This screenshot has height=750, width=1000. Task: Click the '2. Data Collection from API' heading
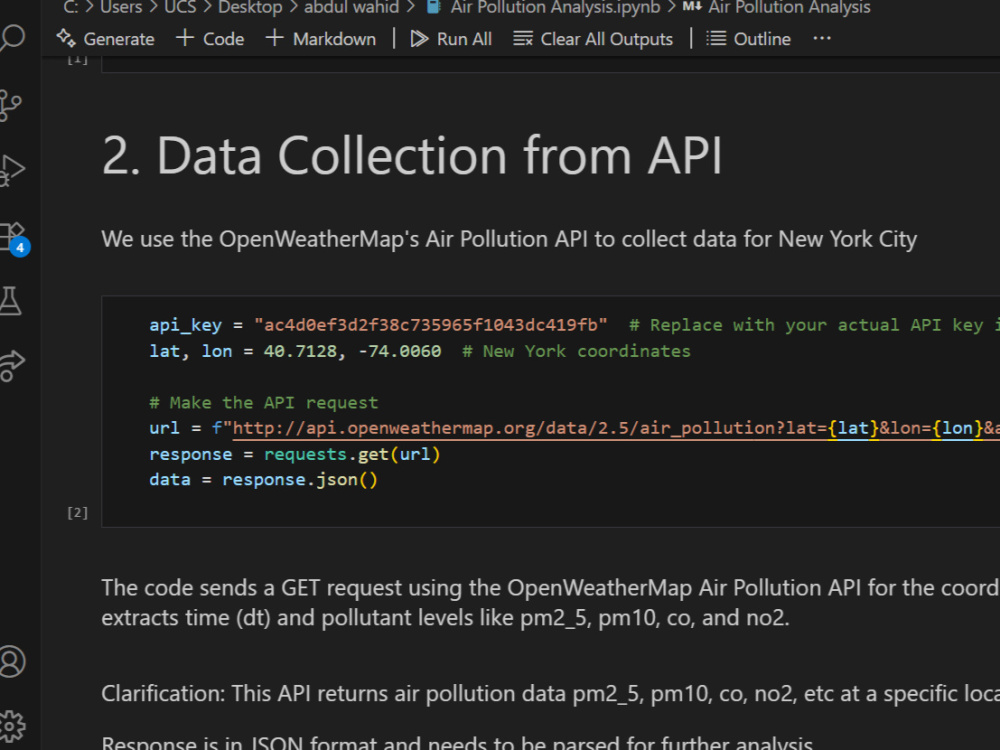point(412,155)
